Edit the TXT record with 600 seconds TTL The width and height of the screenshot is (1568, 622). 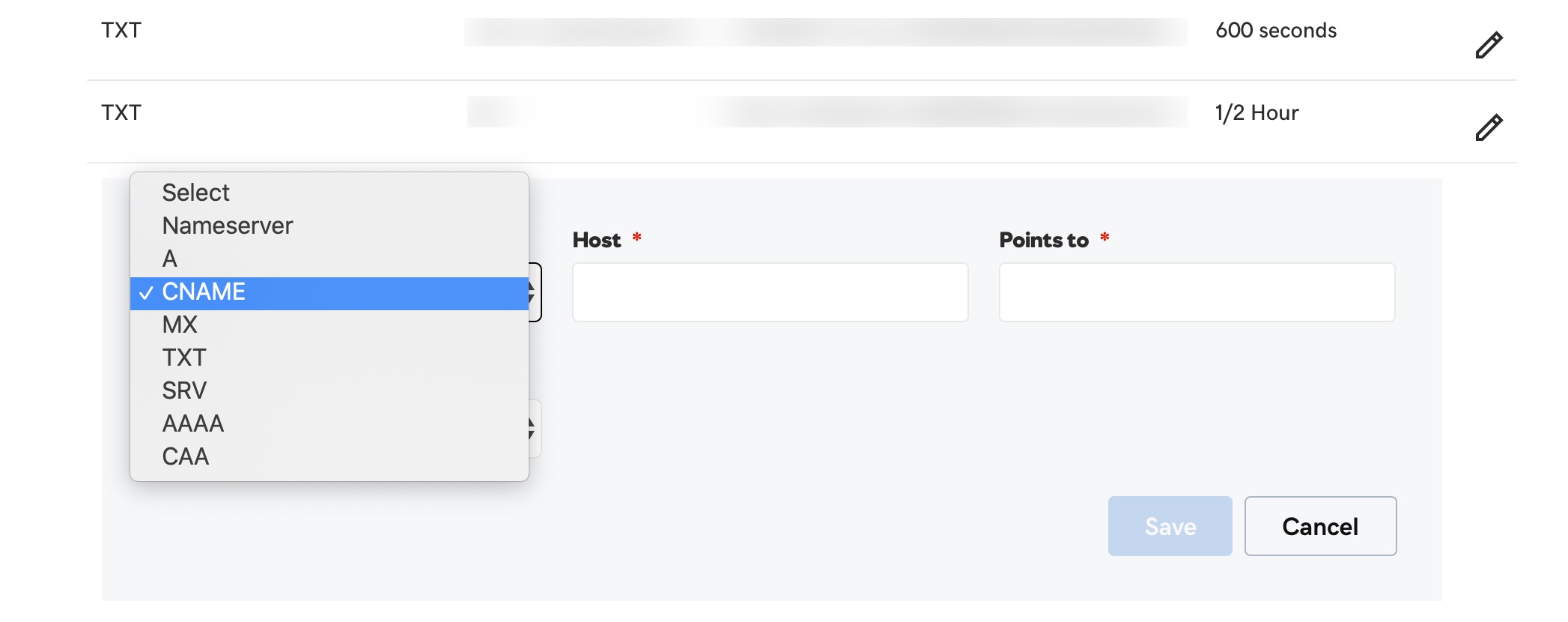[x=1488, y=44]
